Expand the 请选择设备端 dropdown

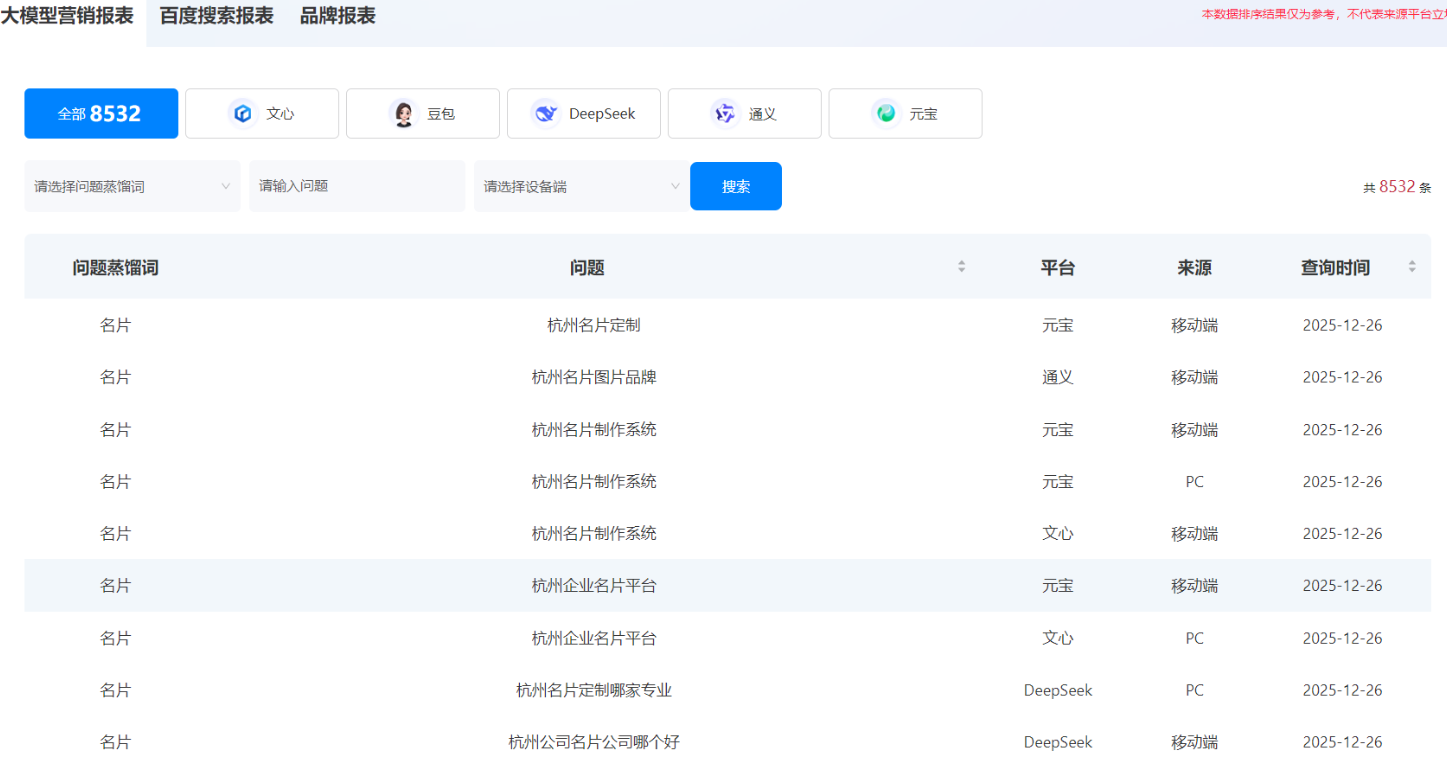[x=581, y=186]
